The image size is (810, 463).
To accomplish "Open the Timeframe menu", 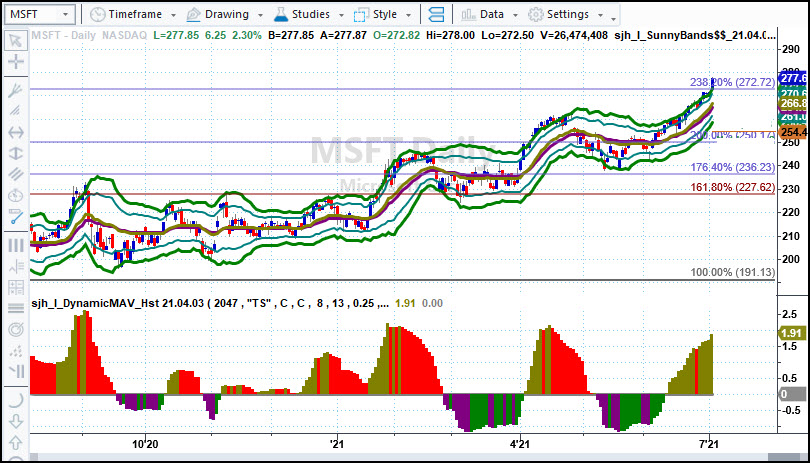I will point(133,14).
